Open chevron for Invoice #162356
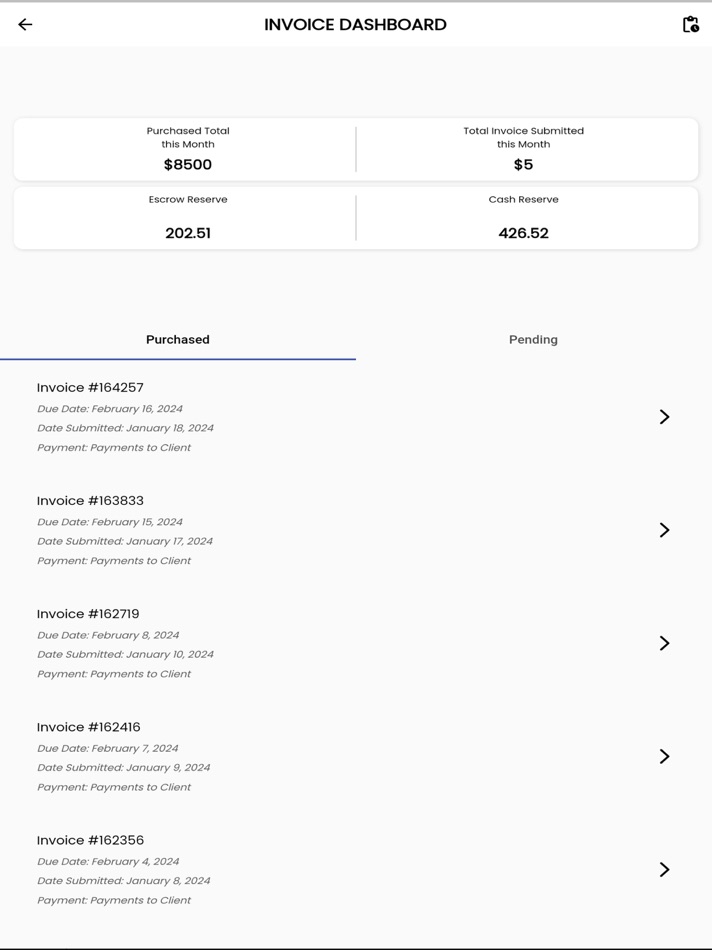Image resolution: width=712 pixels, height=950 pixels. (x=664, y=870)
